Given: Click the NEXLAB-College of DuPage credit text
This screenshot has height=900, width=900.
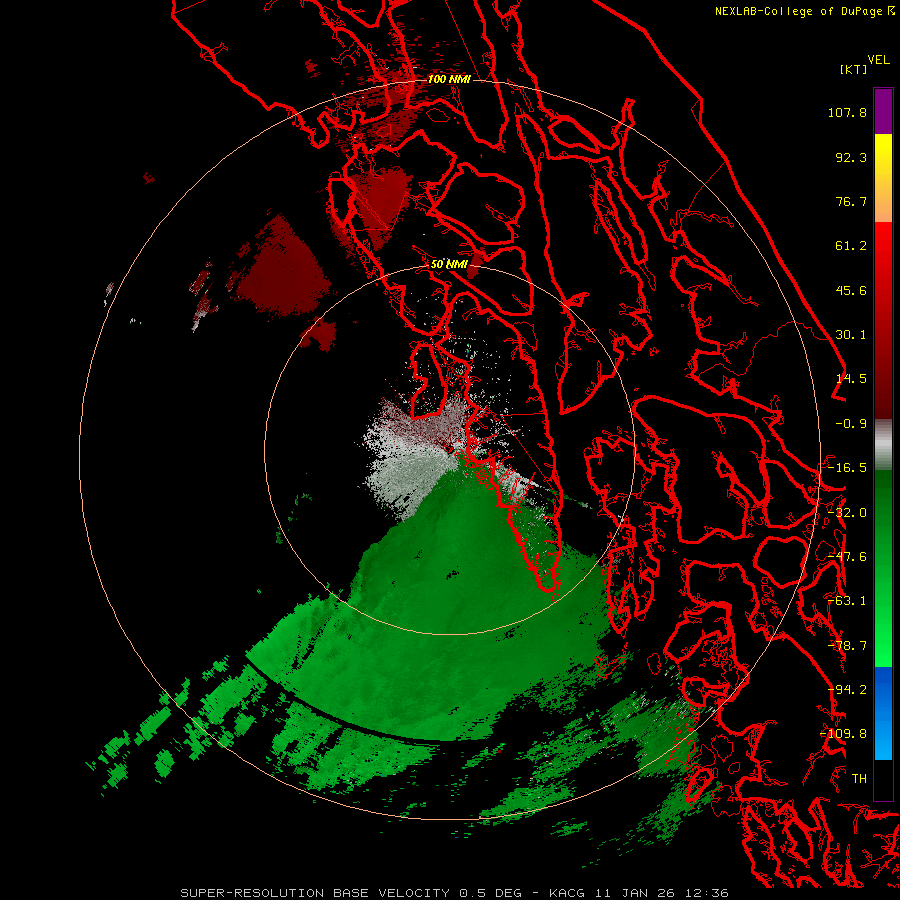Looking at the screenshot, I should click(x=804, y=11).
